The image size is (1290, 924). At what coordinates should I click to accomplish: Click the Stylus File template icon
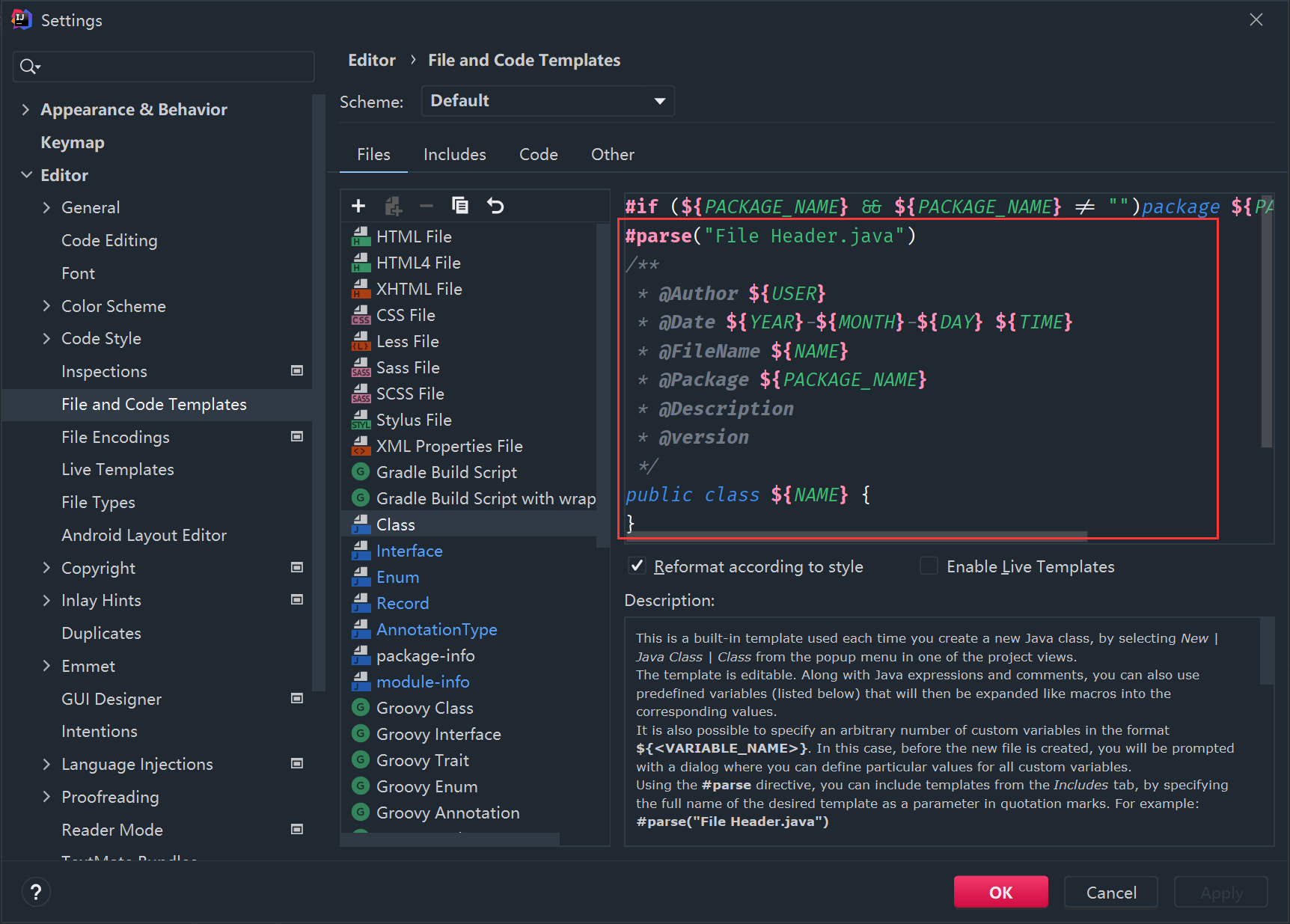[361, 420]
